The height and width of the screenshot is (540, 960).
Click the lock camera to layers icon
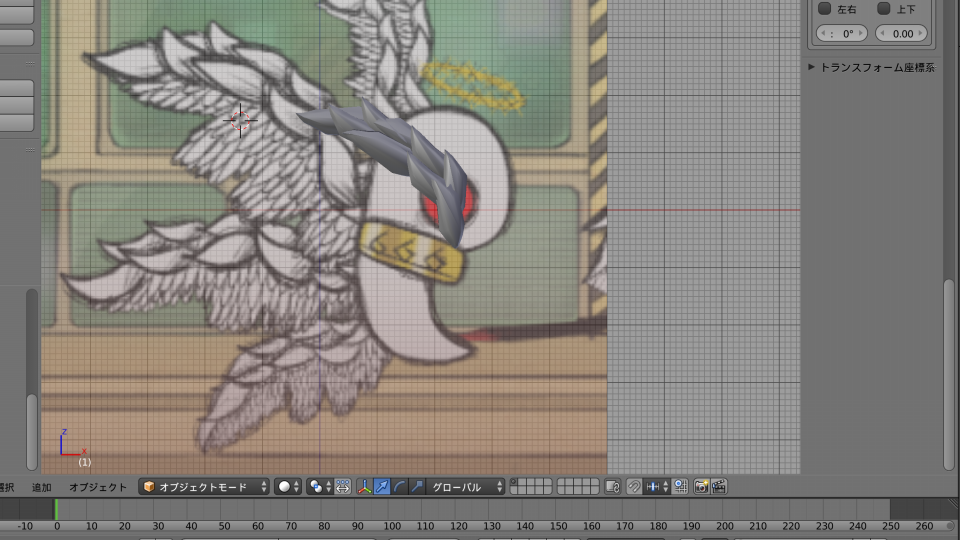pyautogui.click(x=612, y=487)
